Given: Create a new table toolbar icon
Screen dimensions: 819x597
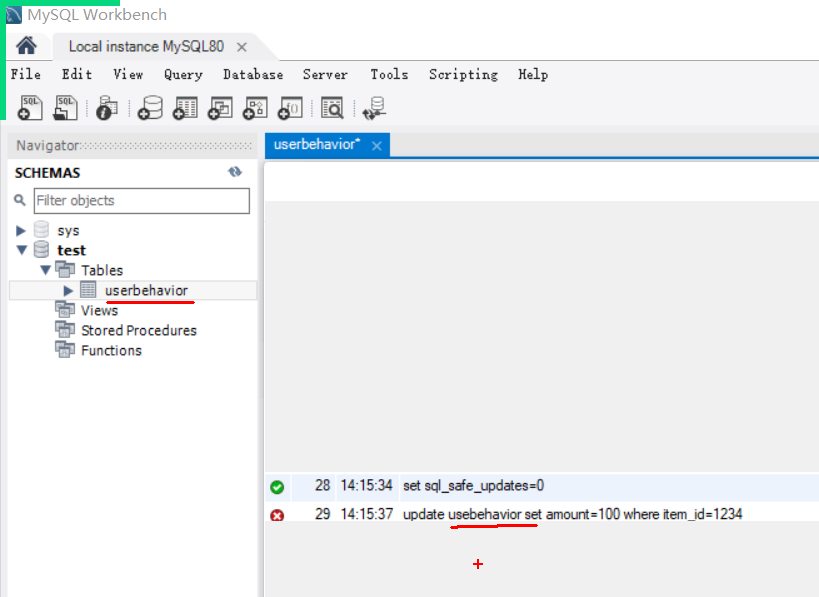Looking at the screenshot, I should [x=185, y=108].
